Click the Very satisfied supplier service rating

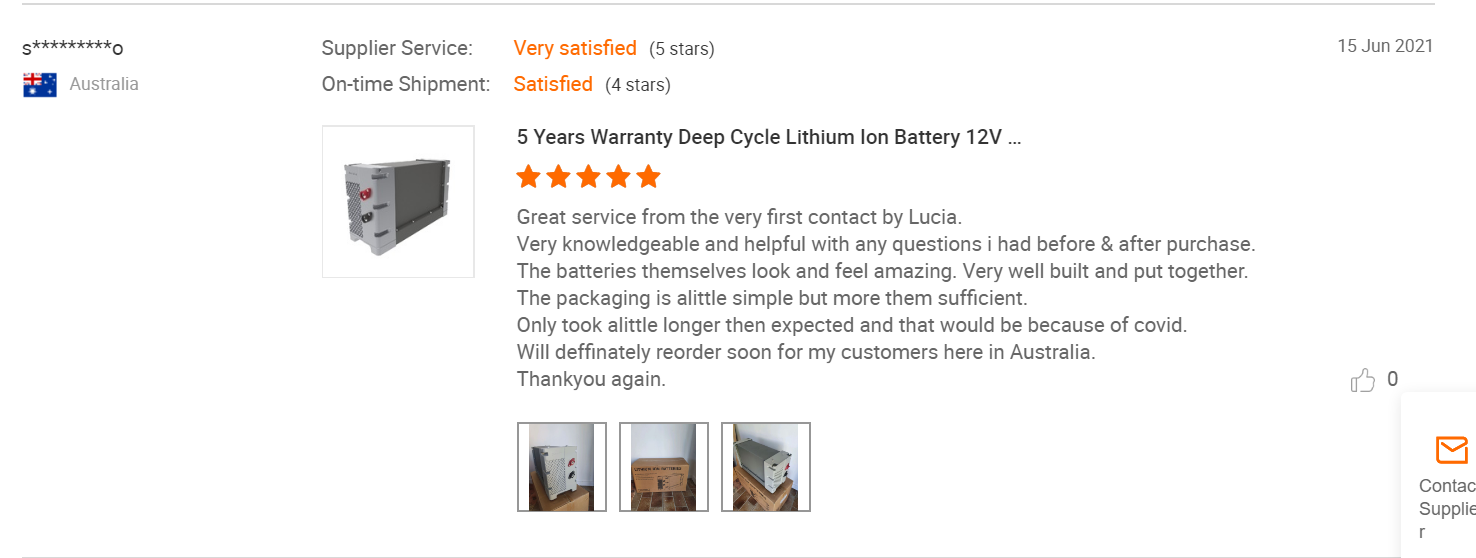click(575, 48)
